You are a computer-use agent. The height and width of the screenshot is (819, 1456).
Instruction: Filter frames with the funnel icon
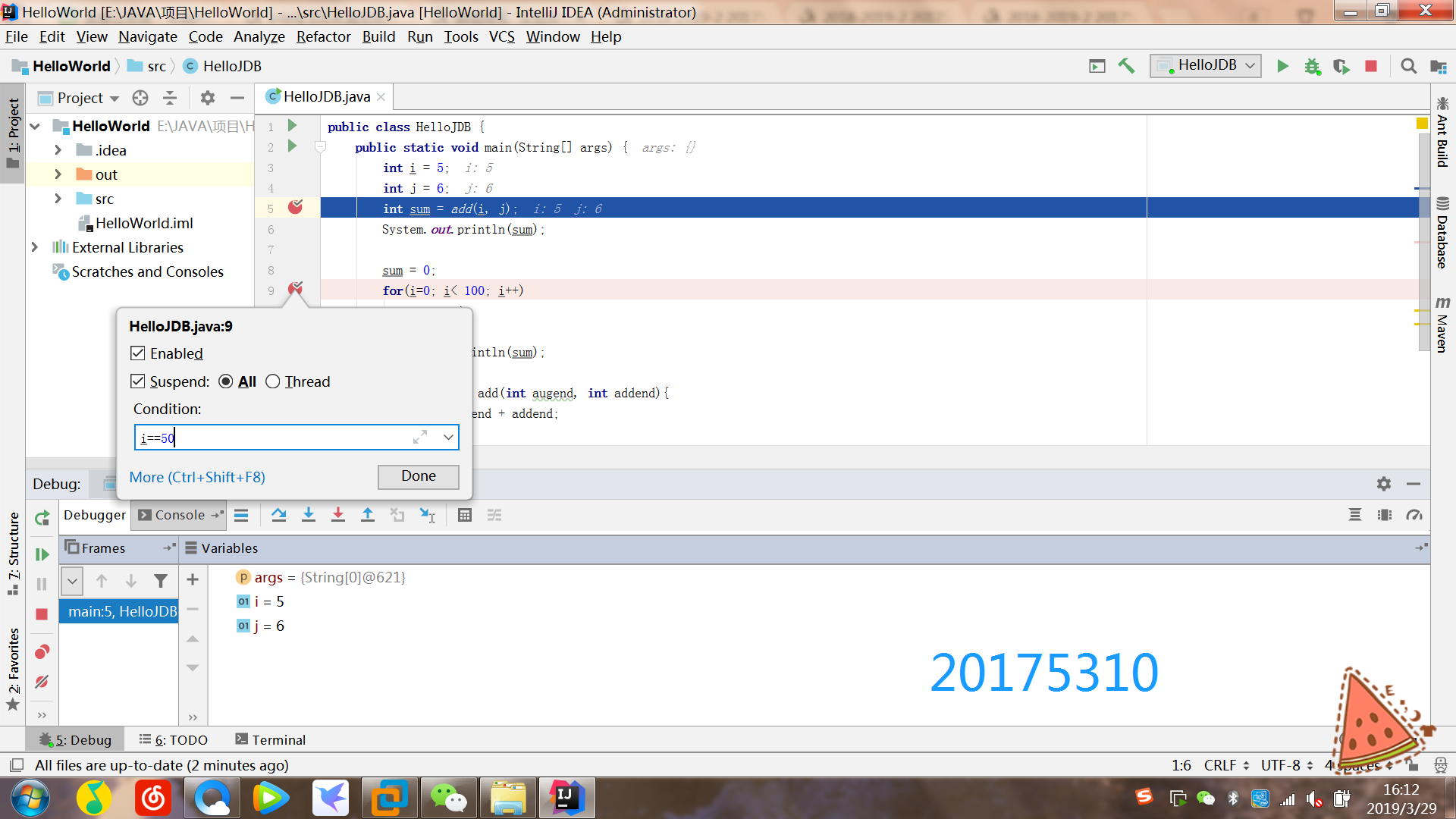[161, 581]
